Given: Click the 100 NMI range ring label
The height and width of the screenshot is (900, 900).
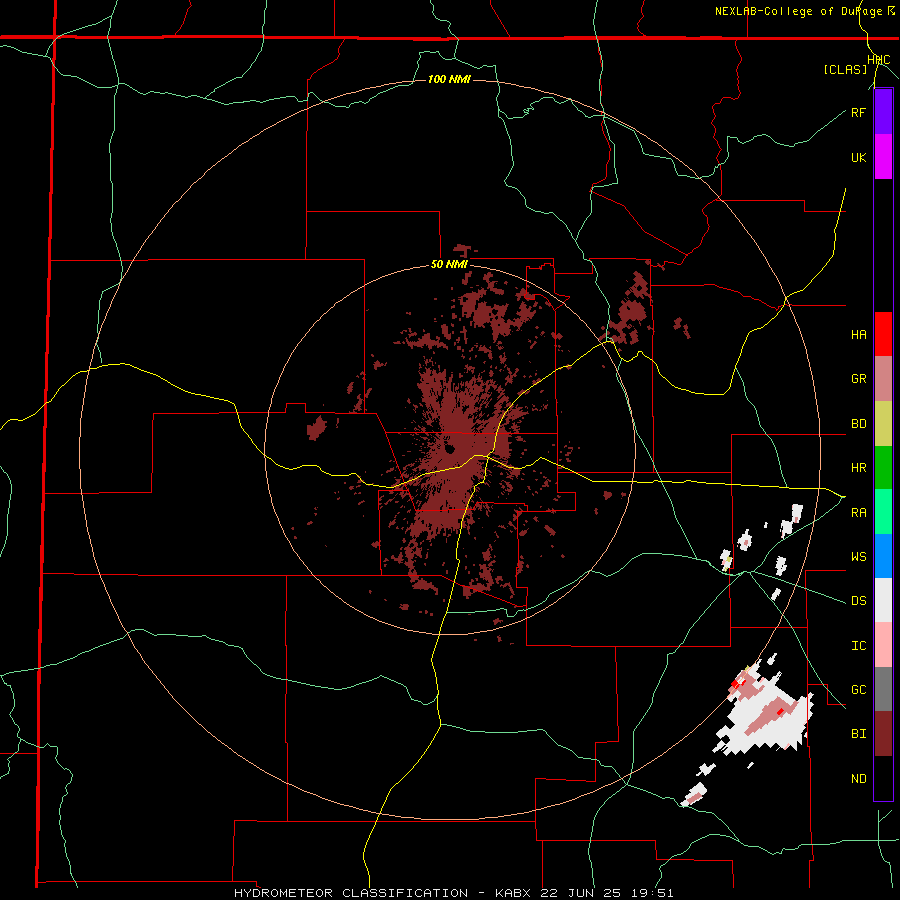Looking at the screenshot, I should (449, 79).
